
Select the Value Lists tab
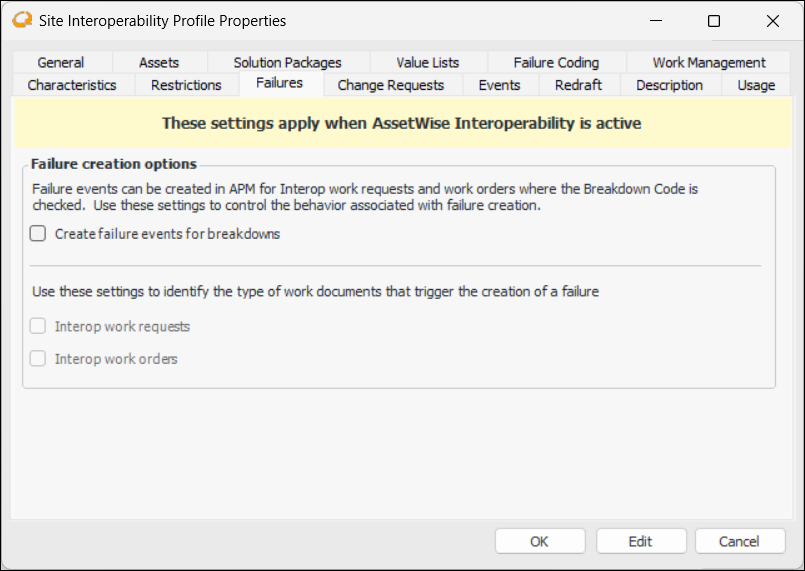point(427,63)
